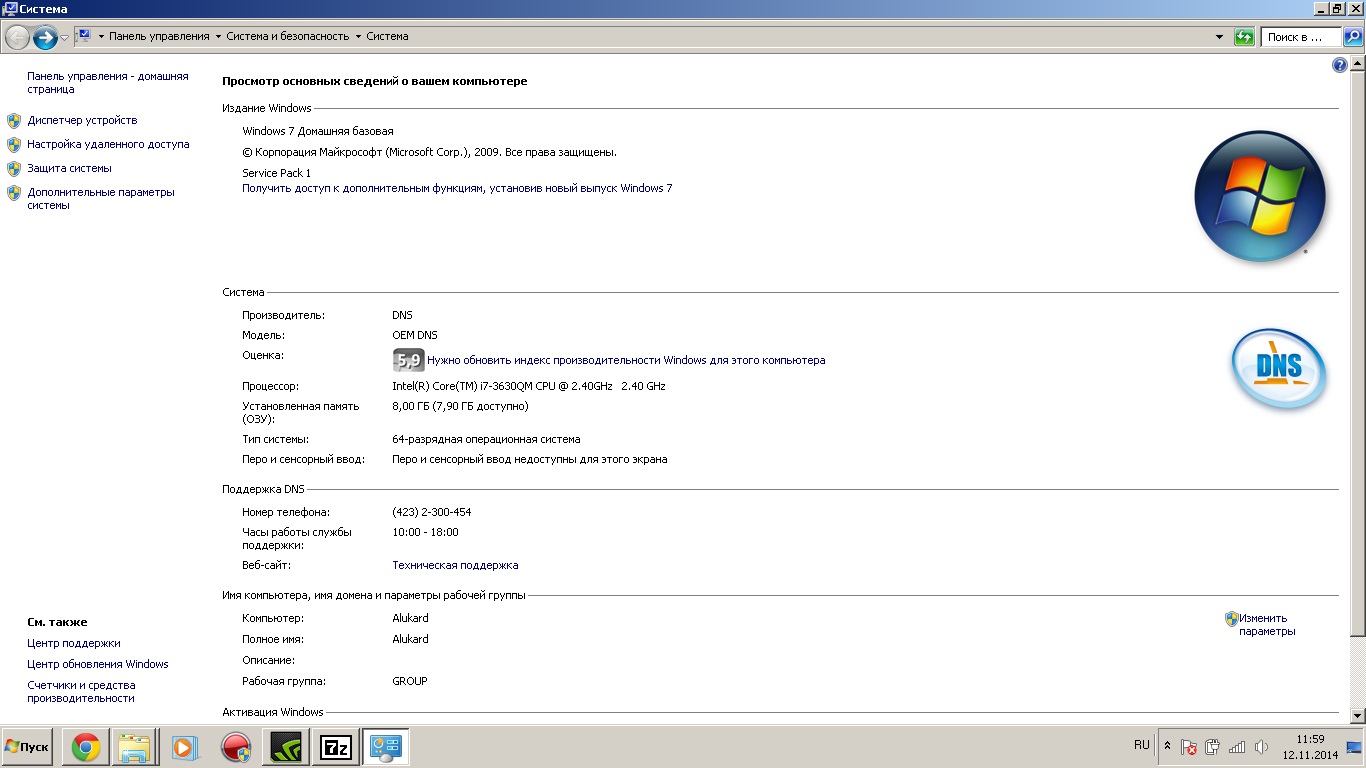Click the green refresh button

point(1244,37)
